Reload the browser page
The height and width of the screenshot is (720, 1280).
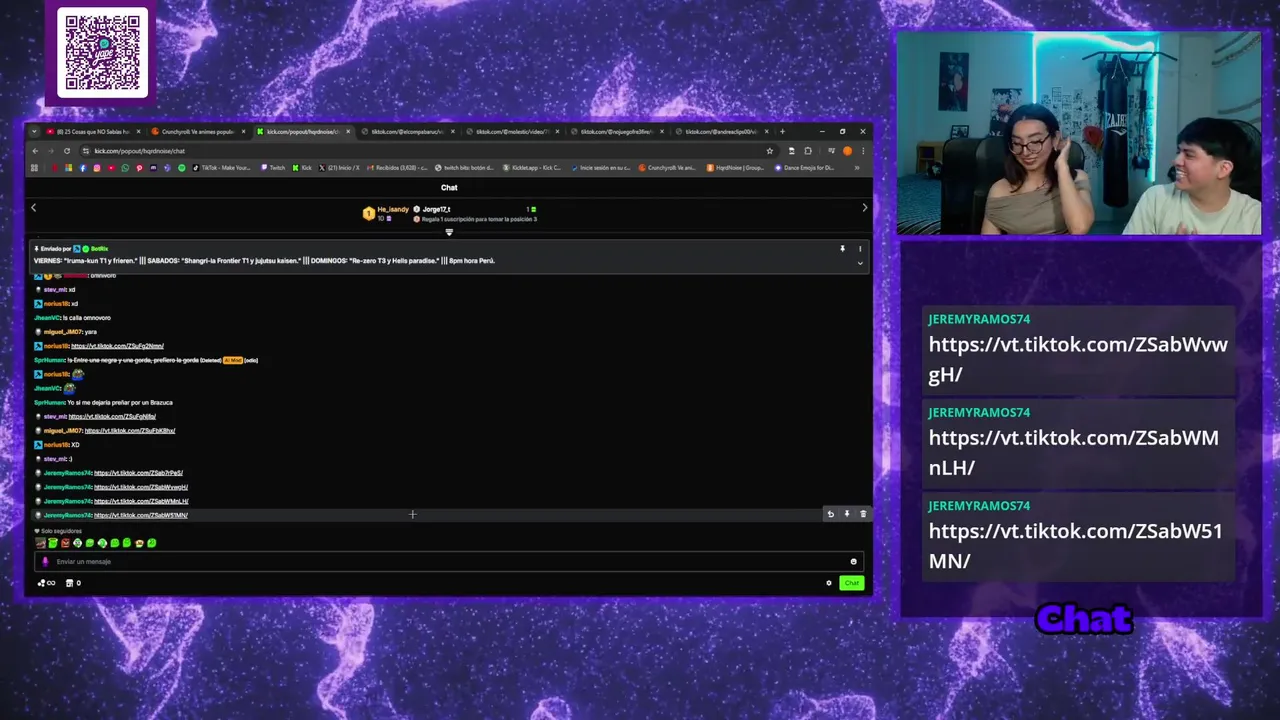(67, 151)
